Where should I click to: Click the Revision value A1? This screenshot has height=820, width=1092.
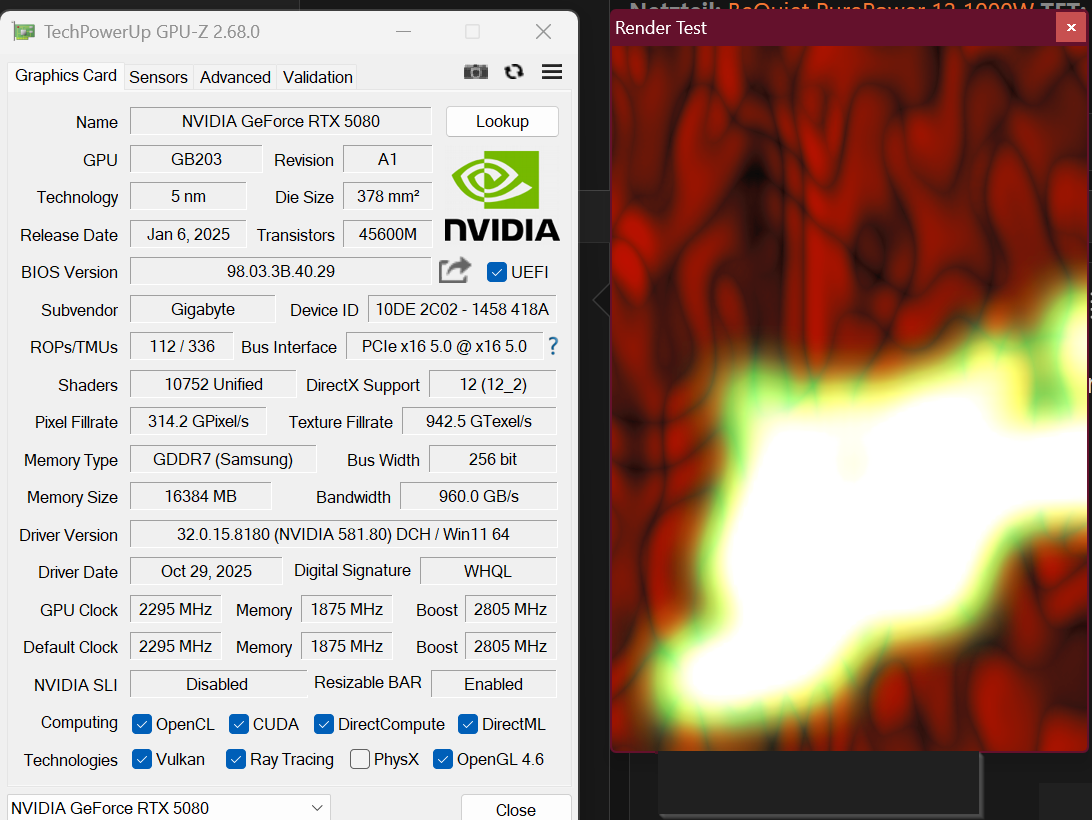[387, 159]
